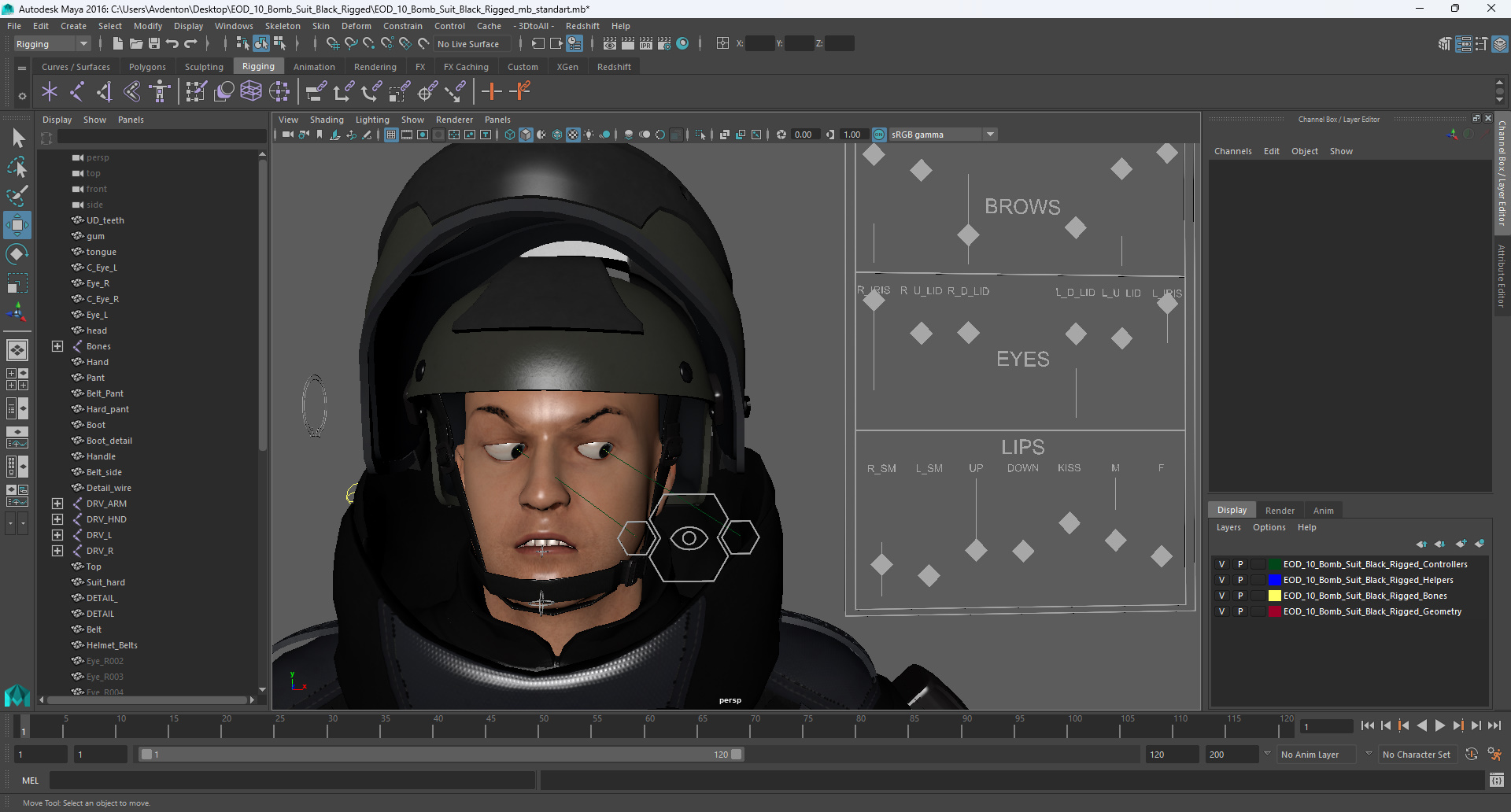This screenshot has height=812, width=1511.
Task: Play the animation backwards
Action: pos(1421,725)
